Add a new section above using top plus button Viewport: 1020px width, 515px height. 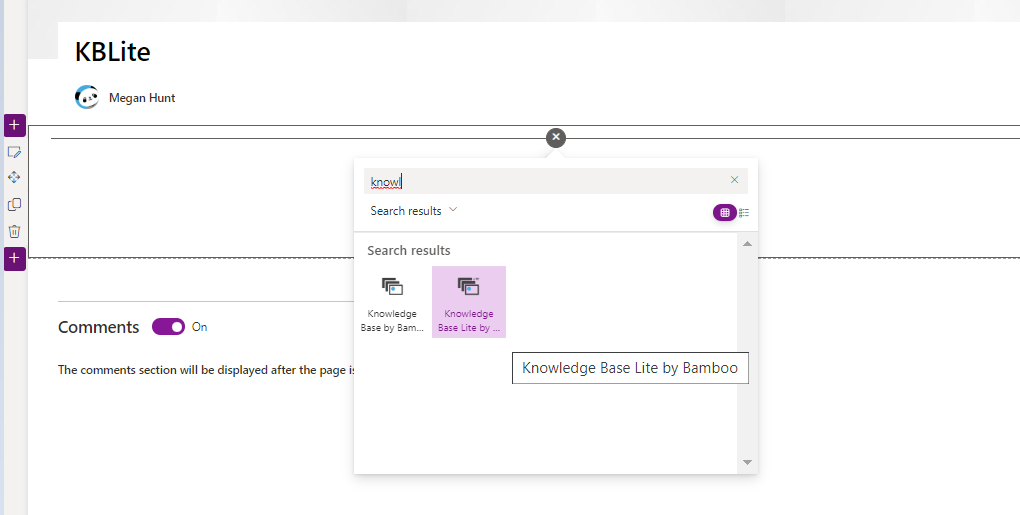click(14, 125)
